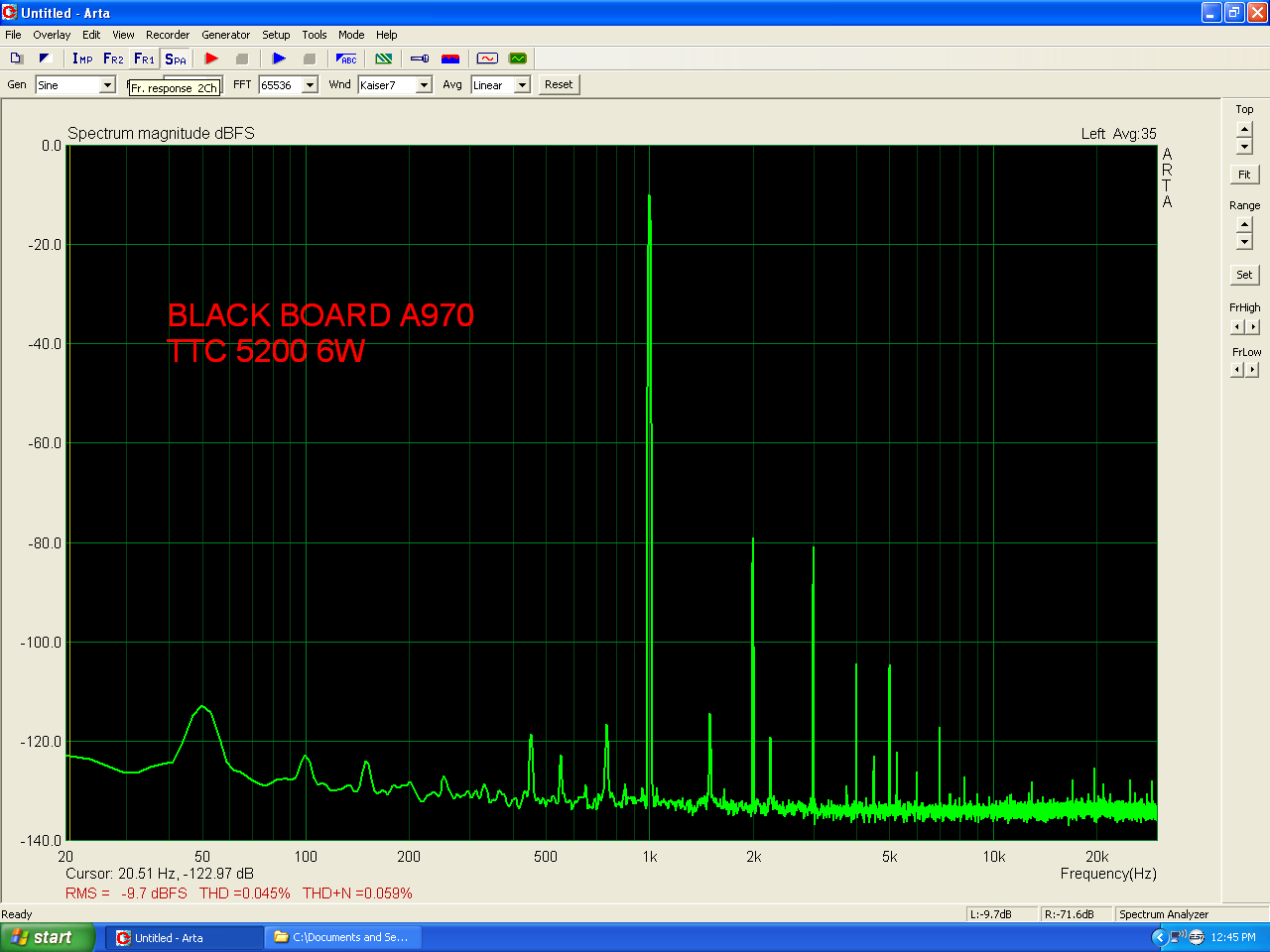Click the THD =0.045% readout

(245, 893)
